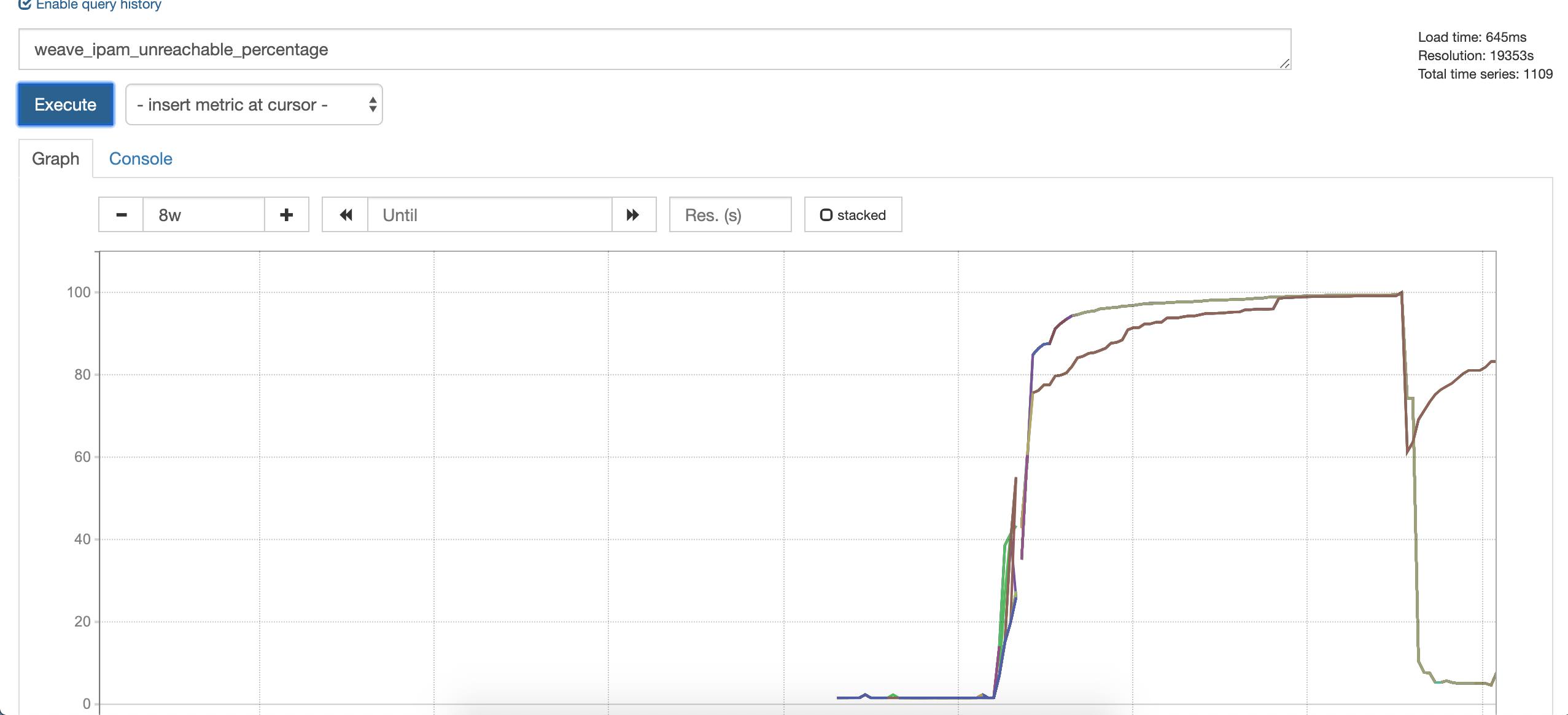Screen dimensions: 1568x715
Task: Click the Enable query history link text
Action: click(98, 5)
